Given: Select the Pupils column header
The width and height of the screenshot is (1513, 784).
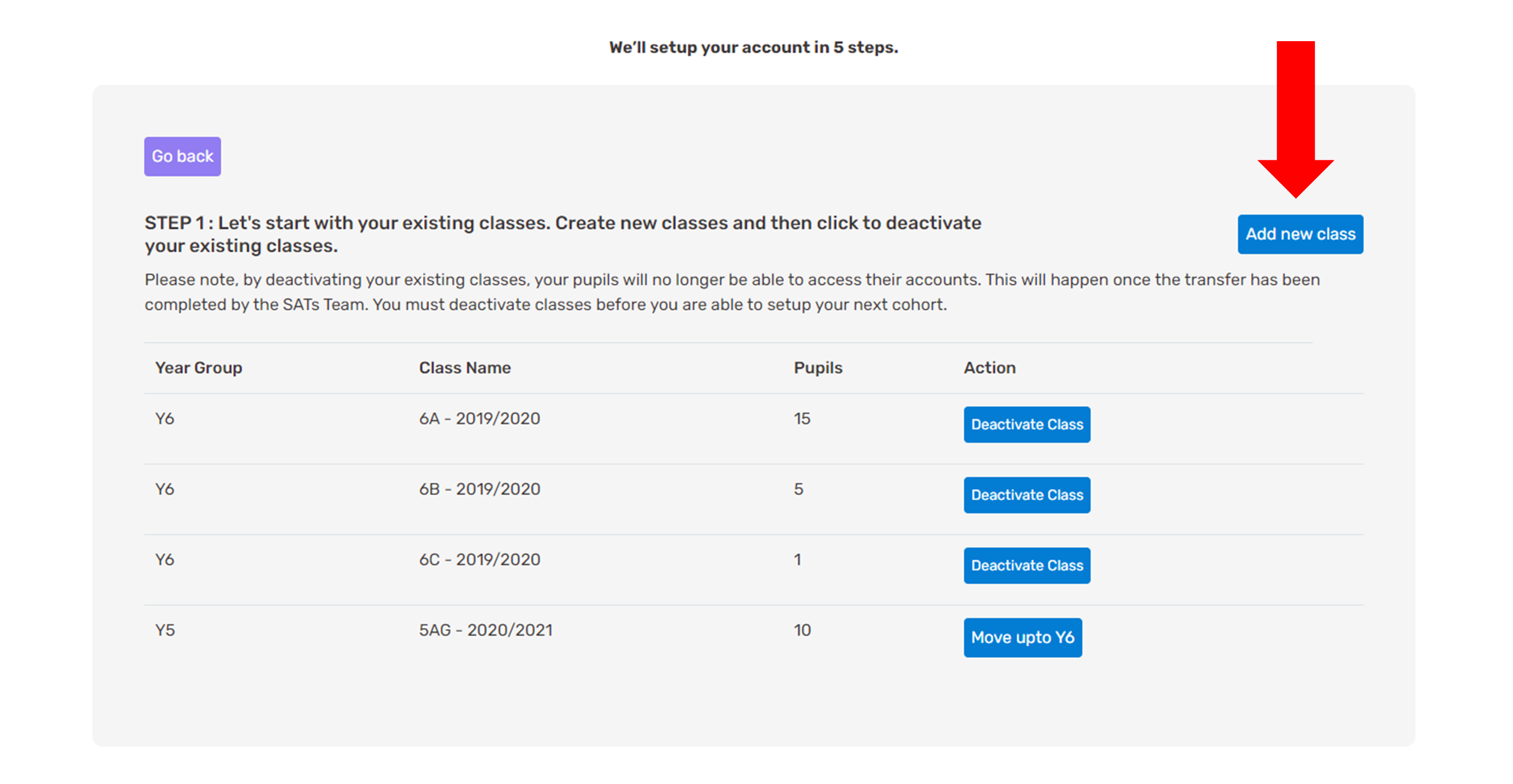Looking at the screenshot, I should (818, 367).
